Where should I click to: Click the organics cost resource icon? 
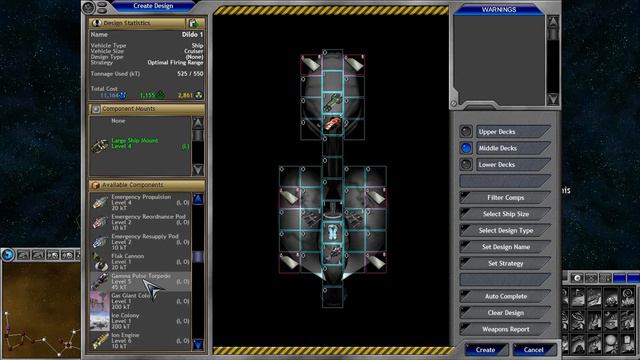[160, 95]
